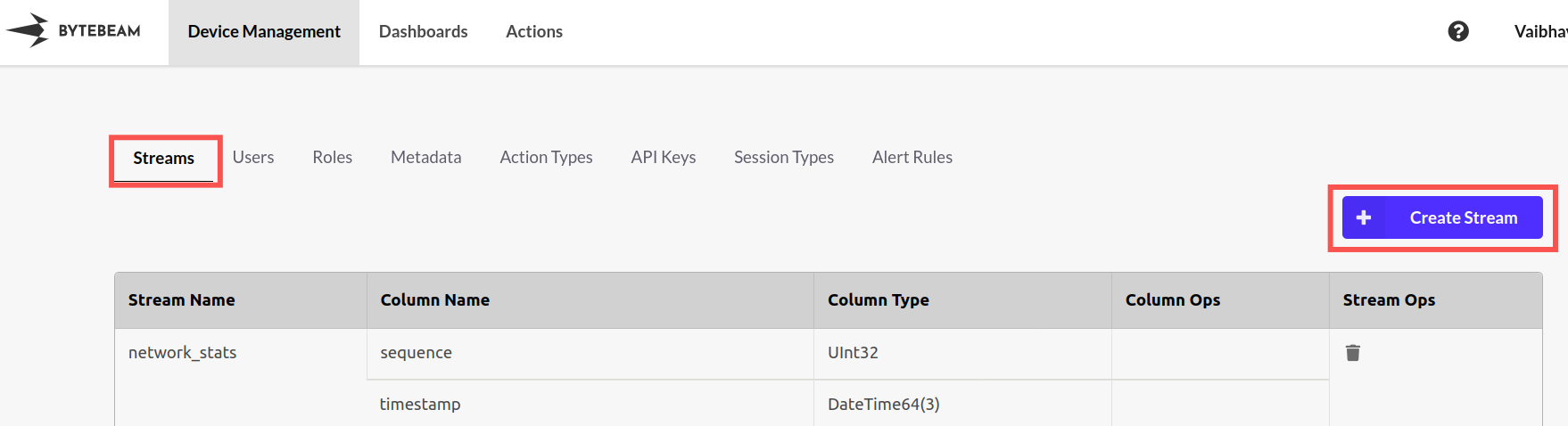The width and height of the screenshot is (1568, 426).
Task: Open the Actions navigation item
Action: (x=534, y=32)
